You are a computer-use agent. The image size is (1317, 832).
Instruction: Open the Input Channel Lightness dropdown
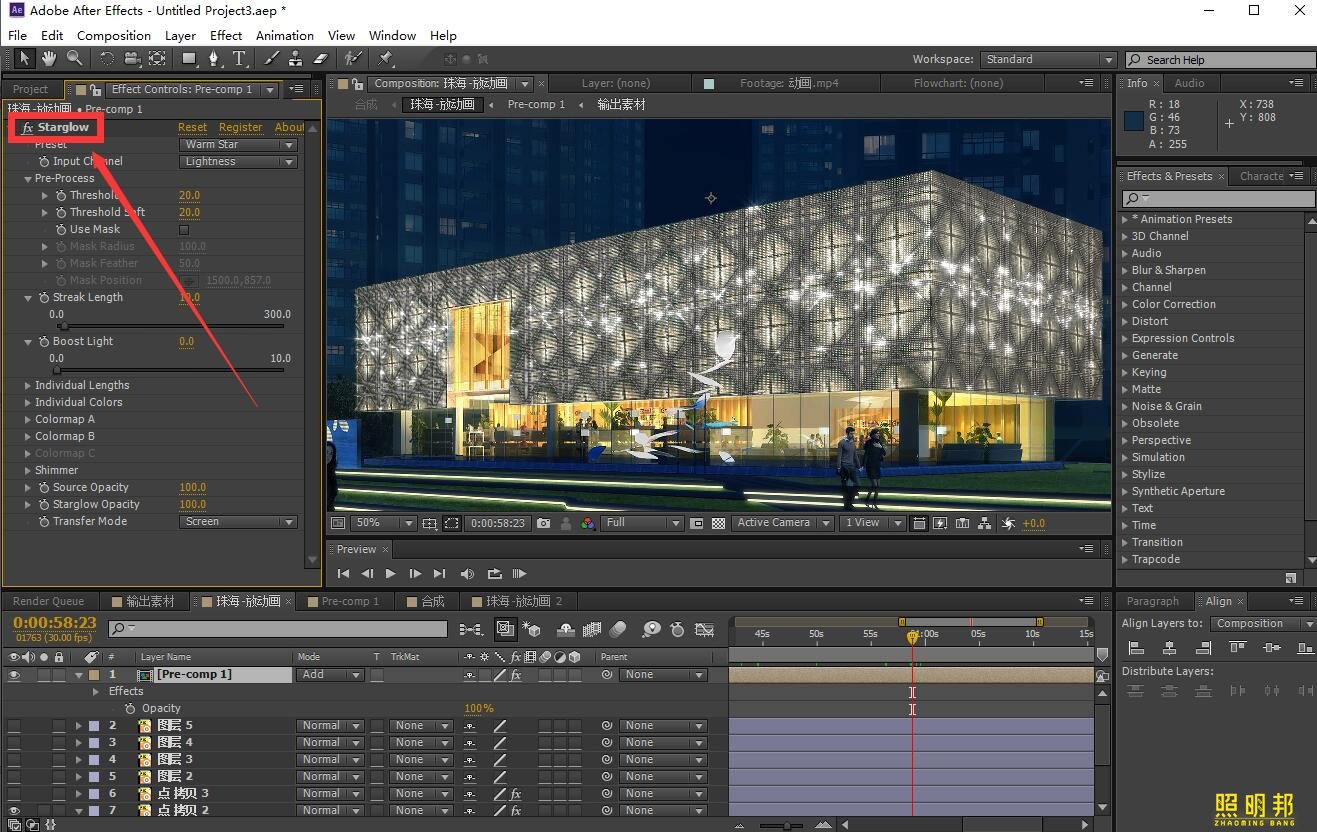[x=238, y=162]
